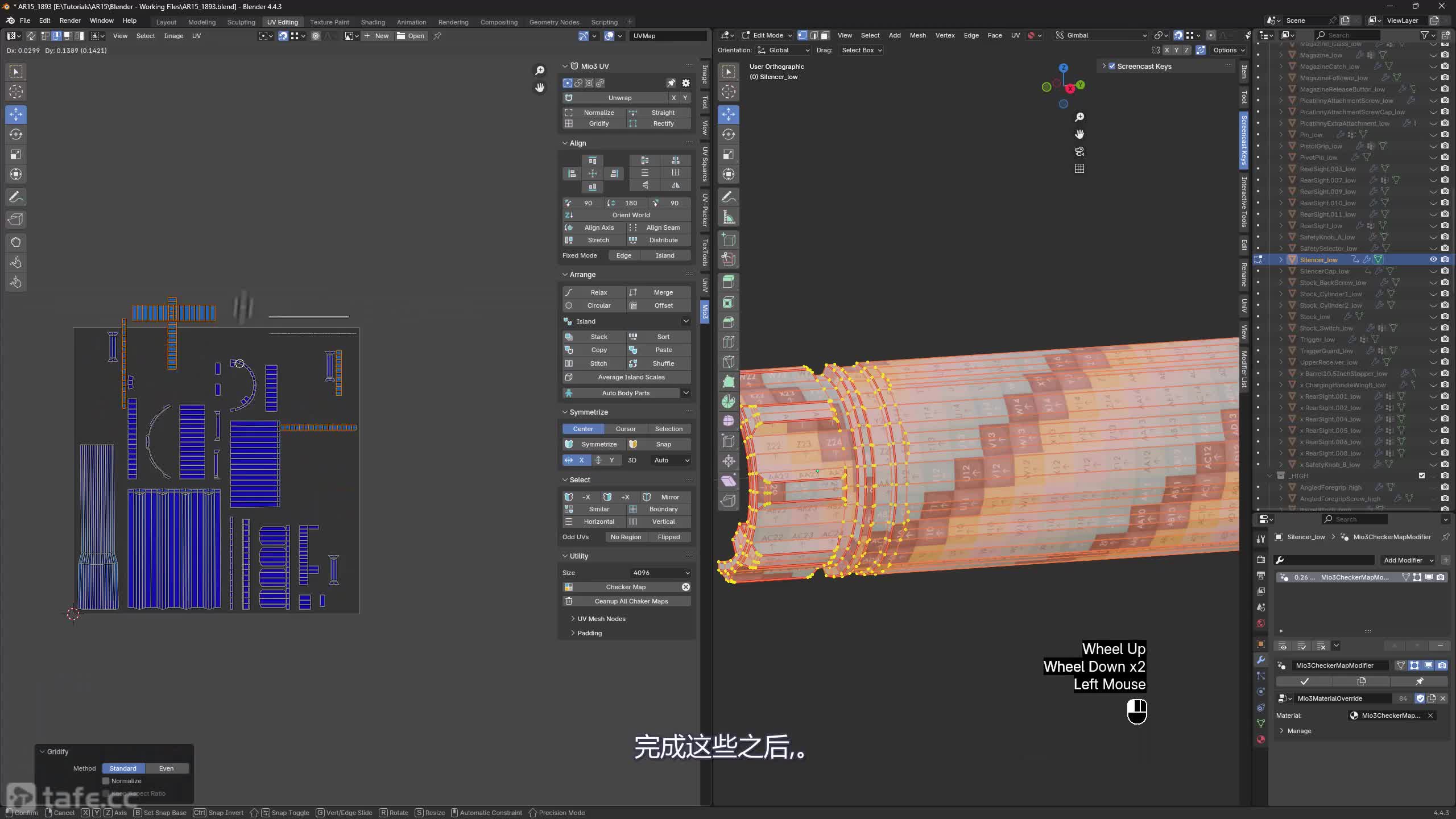Screen dimensions: 1456x819
Task: Click the Symmetrize button
Action: point(594,444)
